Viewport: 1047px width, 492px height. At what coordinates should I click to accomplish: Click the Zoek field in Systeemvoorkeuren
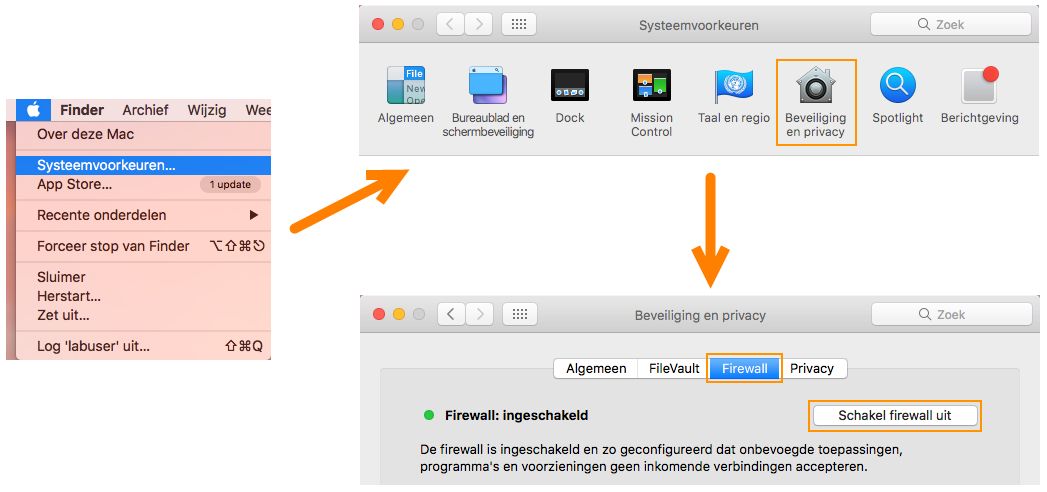(951, 25)
